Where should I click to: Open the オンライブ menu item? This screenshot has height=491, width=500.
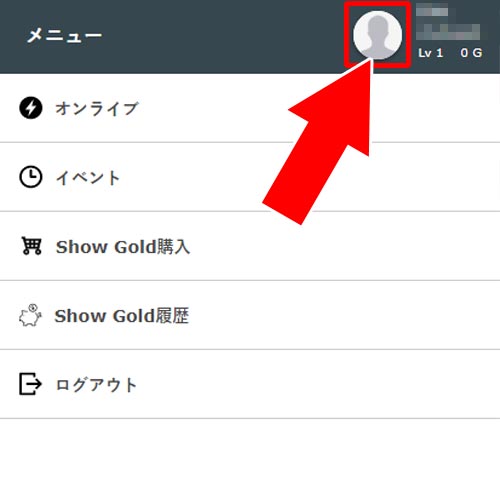click(250, 108)
